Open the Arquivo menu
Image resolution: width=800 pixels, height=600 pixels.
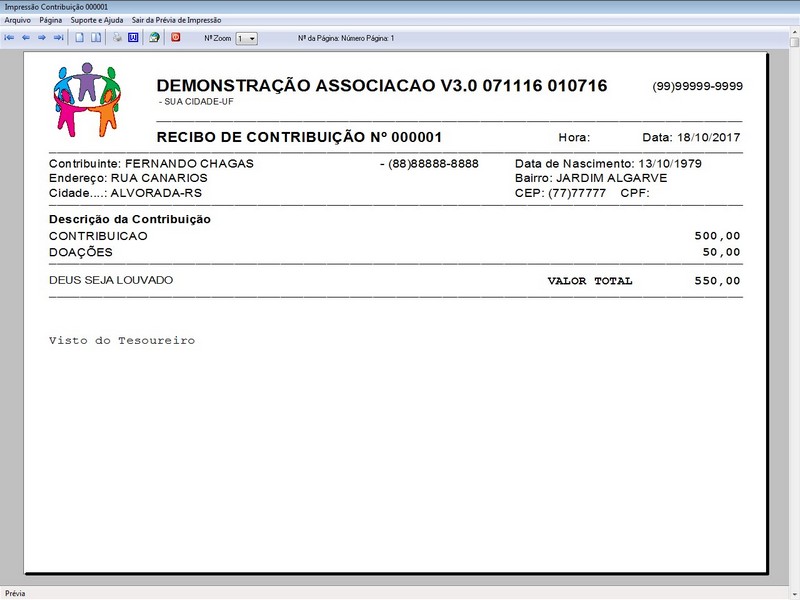(17, 20)
